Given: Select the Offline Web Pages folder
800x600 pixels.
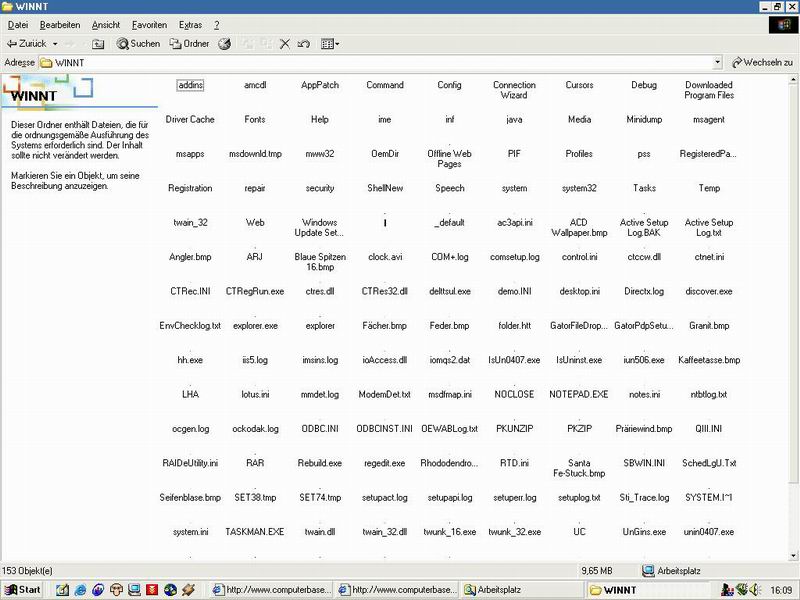Looking at the screenshot, I should [x=449, y=159].
